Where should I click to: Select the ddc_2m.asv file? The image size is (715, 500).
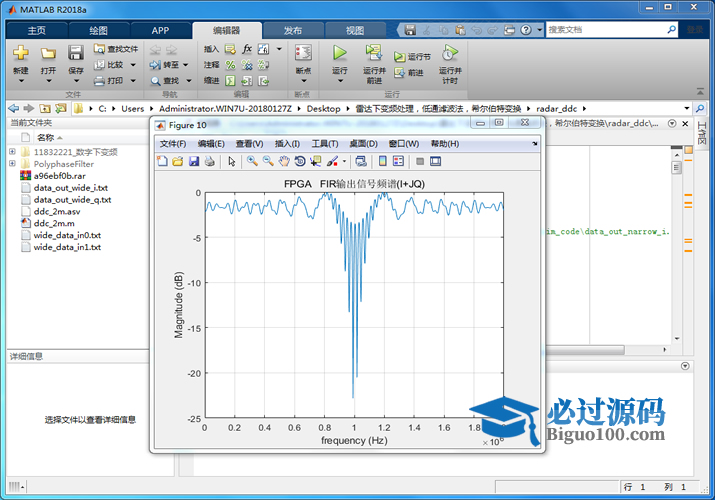pyautogui.click(x=57, y=211)
